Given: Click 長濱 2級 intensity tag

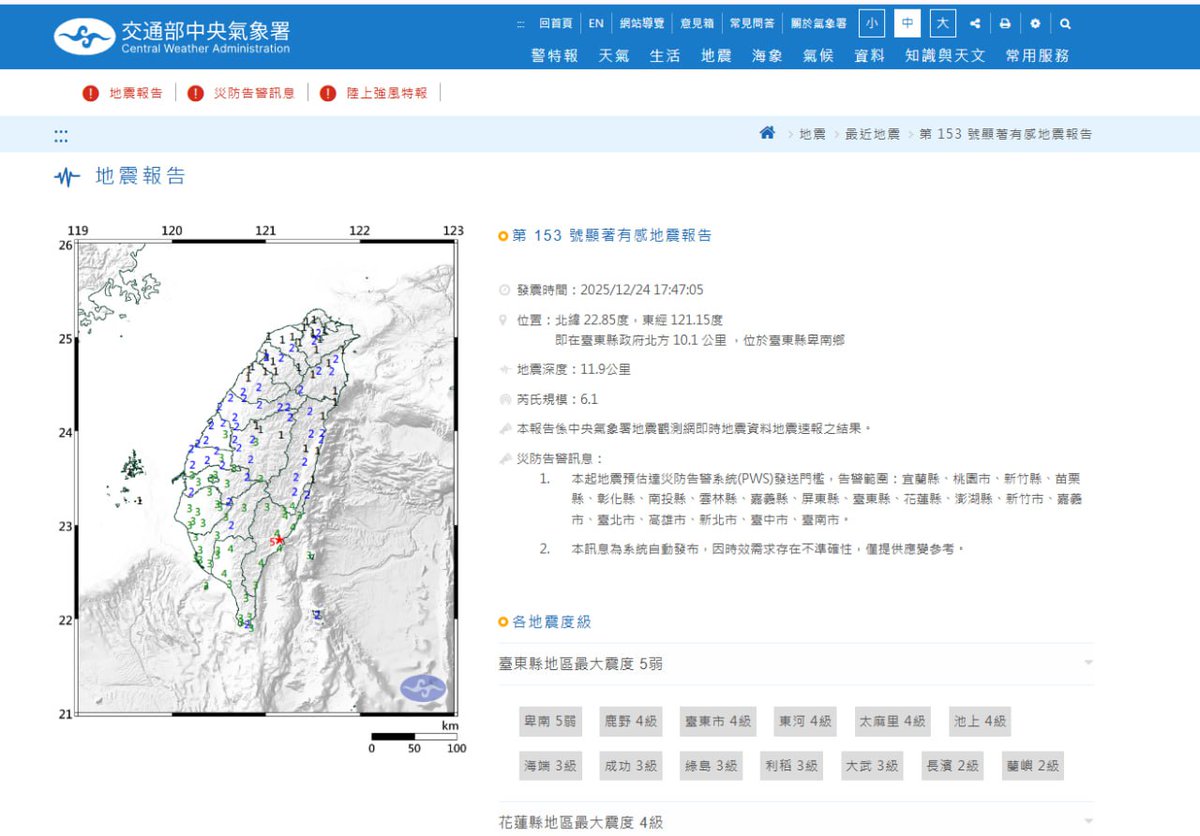Looking at the screenshot, I should tap(953, 766).
